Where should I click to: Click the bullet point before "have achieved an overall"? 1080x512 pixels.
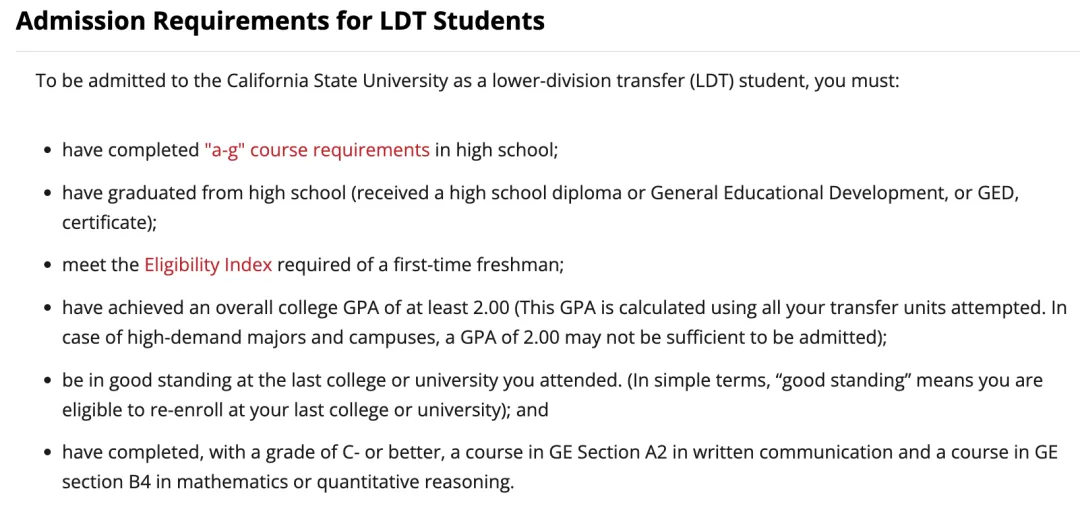pos(47,309)
